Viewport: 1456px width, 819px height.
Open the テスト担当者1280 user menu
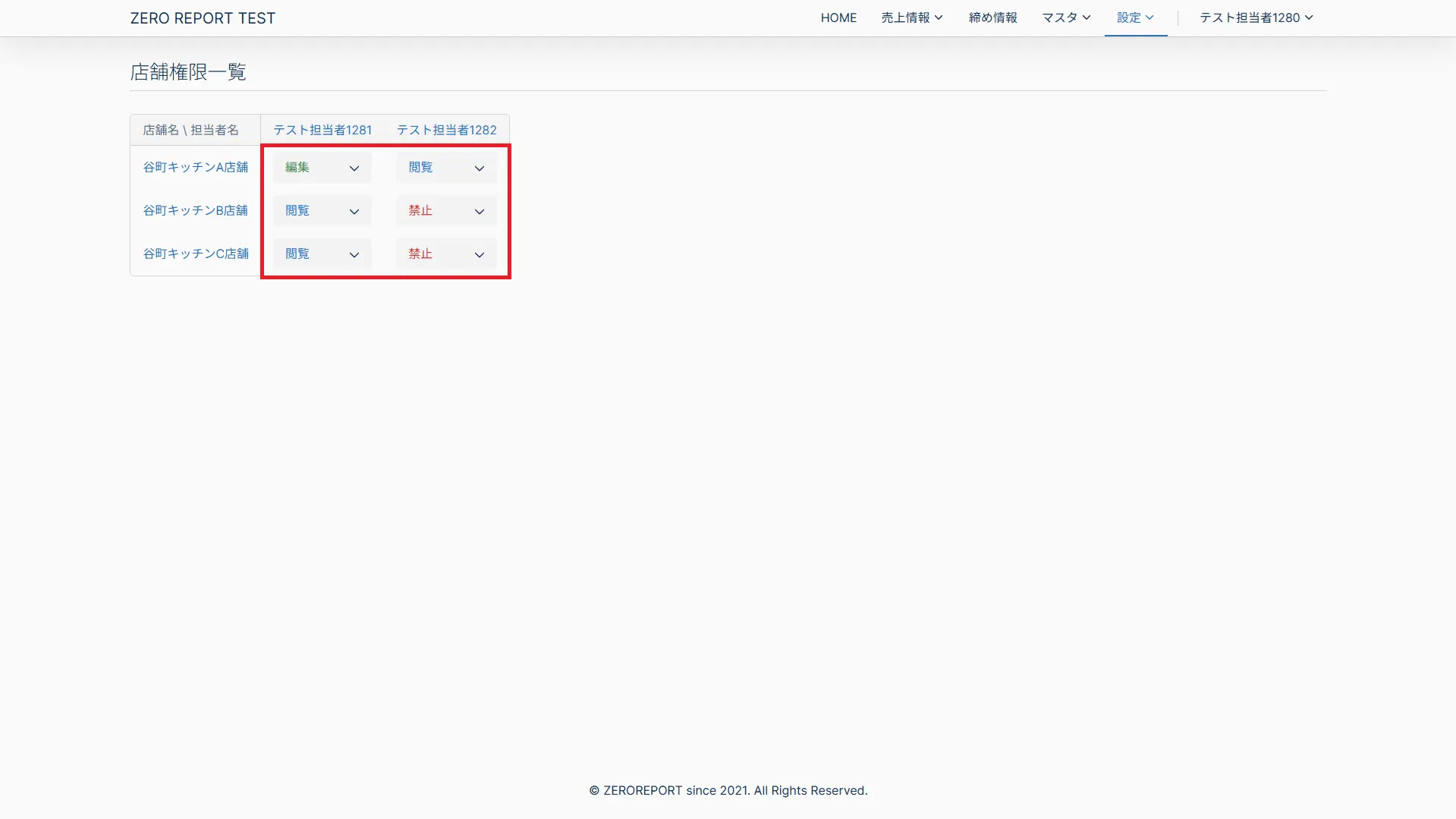pyautogui.click(x=1256, y=17)
